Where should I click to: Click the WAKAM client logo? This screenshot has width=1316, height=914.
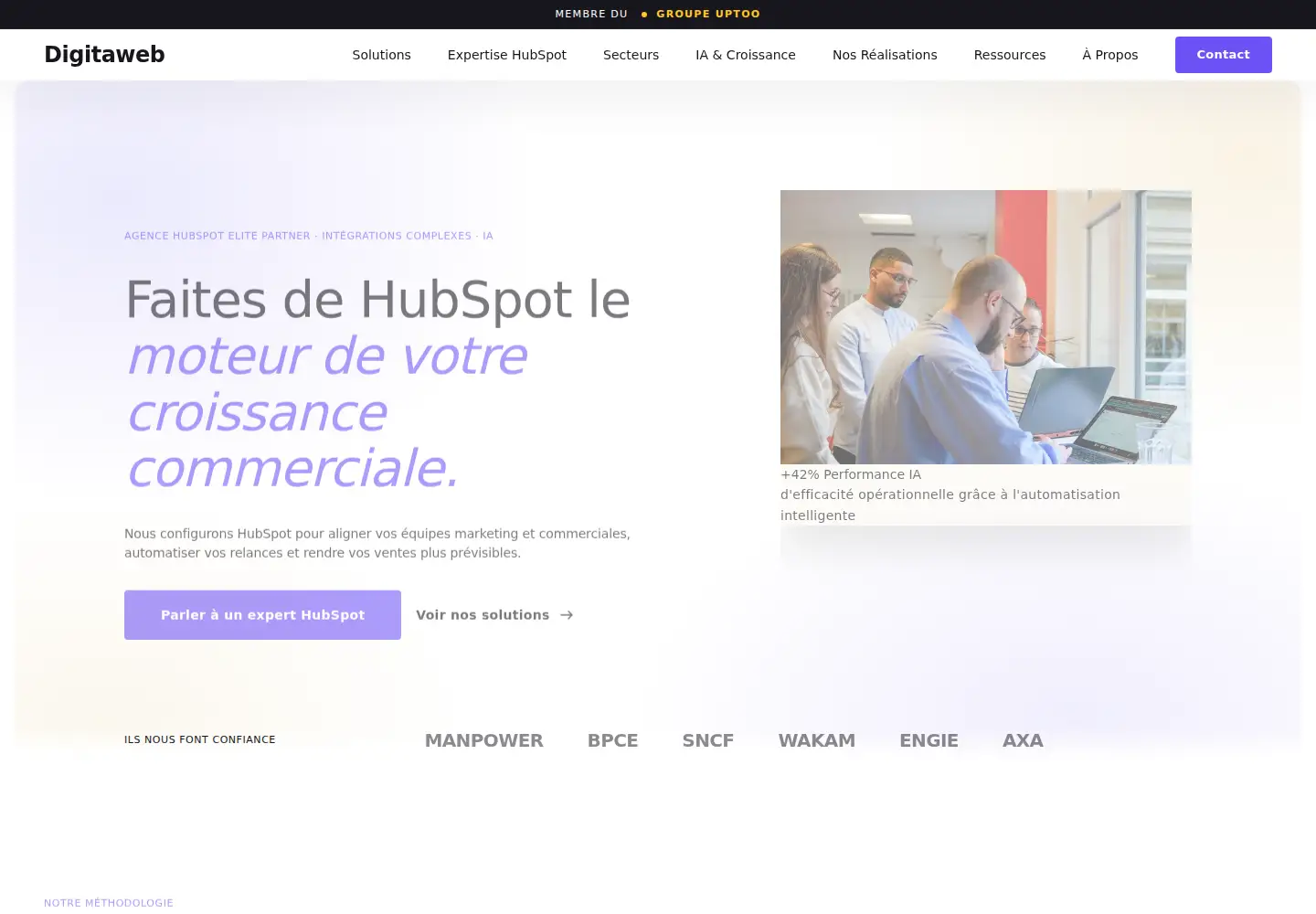[816, 740]
